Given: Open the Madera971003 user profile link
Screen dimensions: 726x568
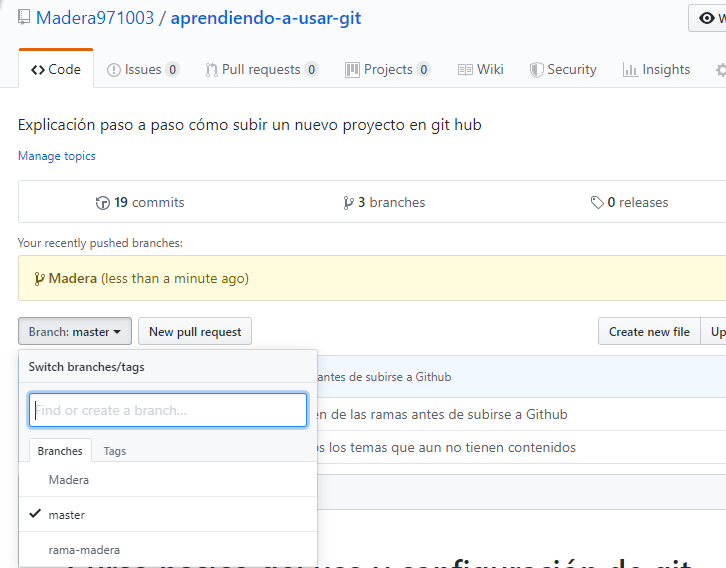Looking at the screenshot, I should click(95, 18).
